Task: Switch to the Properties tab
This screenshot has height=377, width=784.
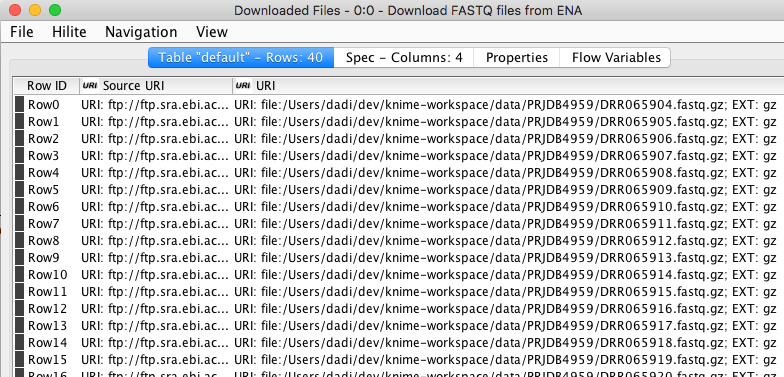Action: click(516, 58)
